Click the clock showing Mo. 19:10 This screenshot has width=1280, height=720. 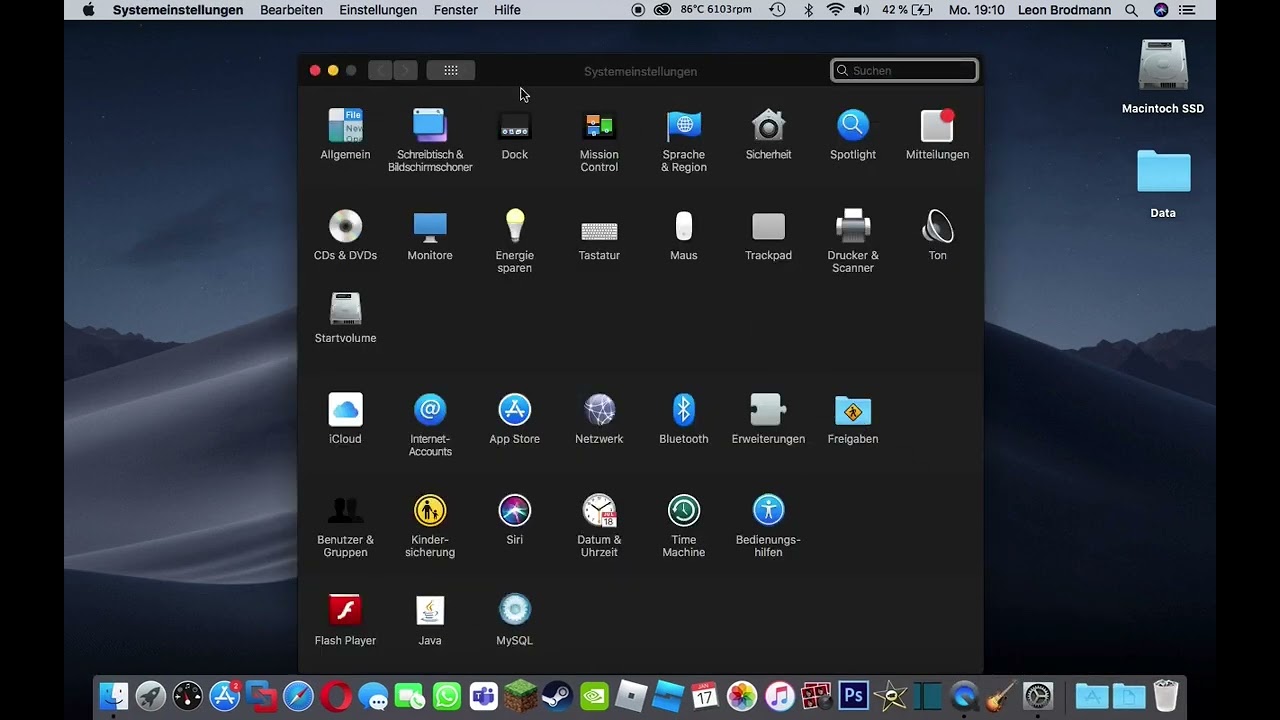[976, 10]
